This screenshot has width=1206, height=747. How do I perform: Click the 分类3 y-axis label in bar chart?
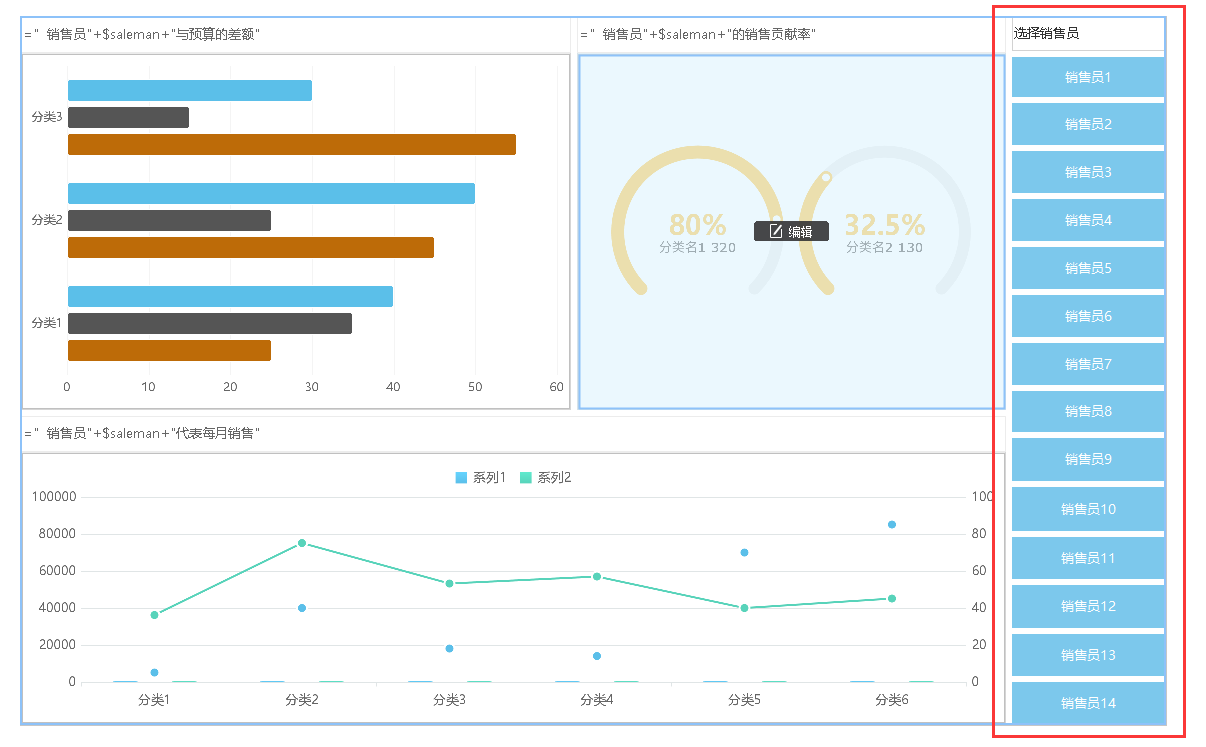47,117
